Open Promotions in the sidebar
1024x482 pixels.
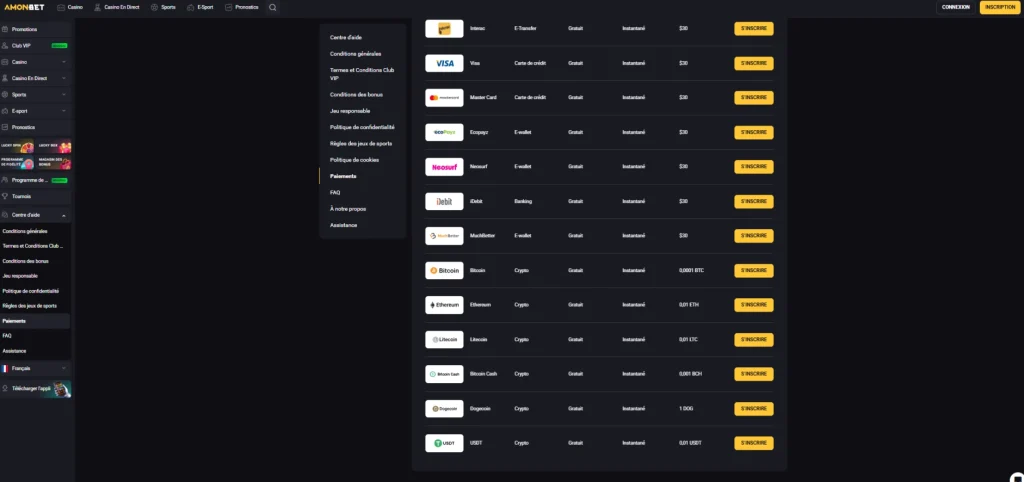[x=35, y=29]
